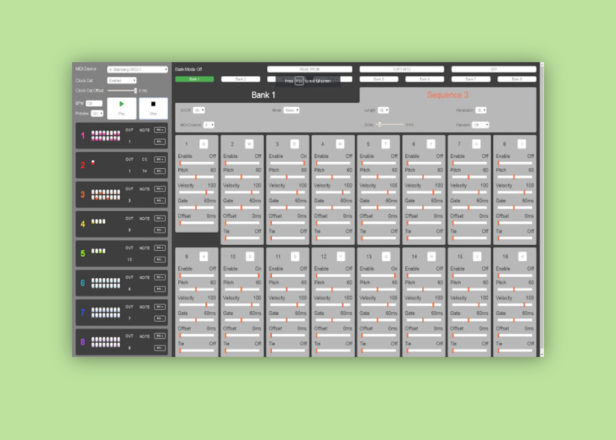Viewport: 616px width, 440px height.
Task: Open the dropdown below Sequence 3 title
Action: 481,110
